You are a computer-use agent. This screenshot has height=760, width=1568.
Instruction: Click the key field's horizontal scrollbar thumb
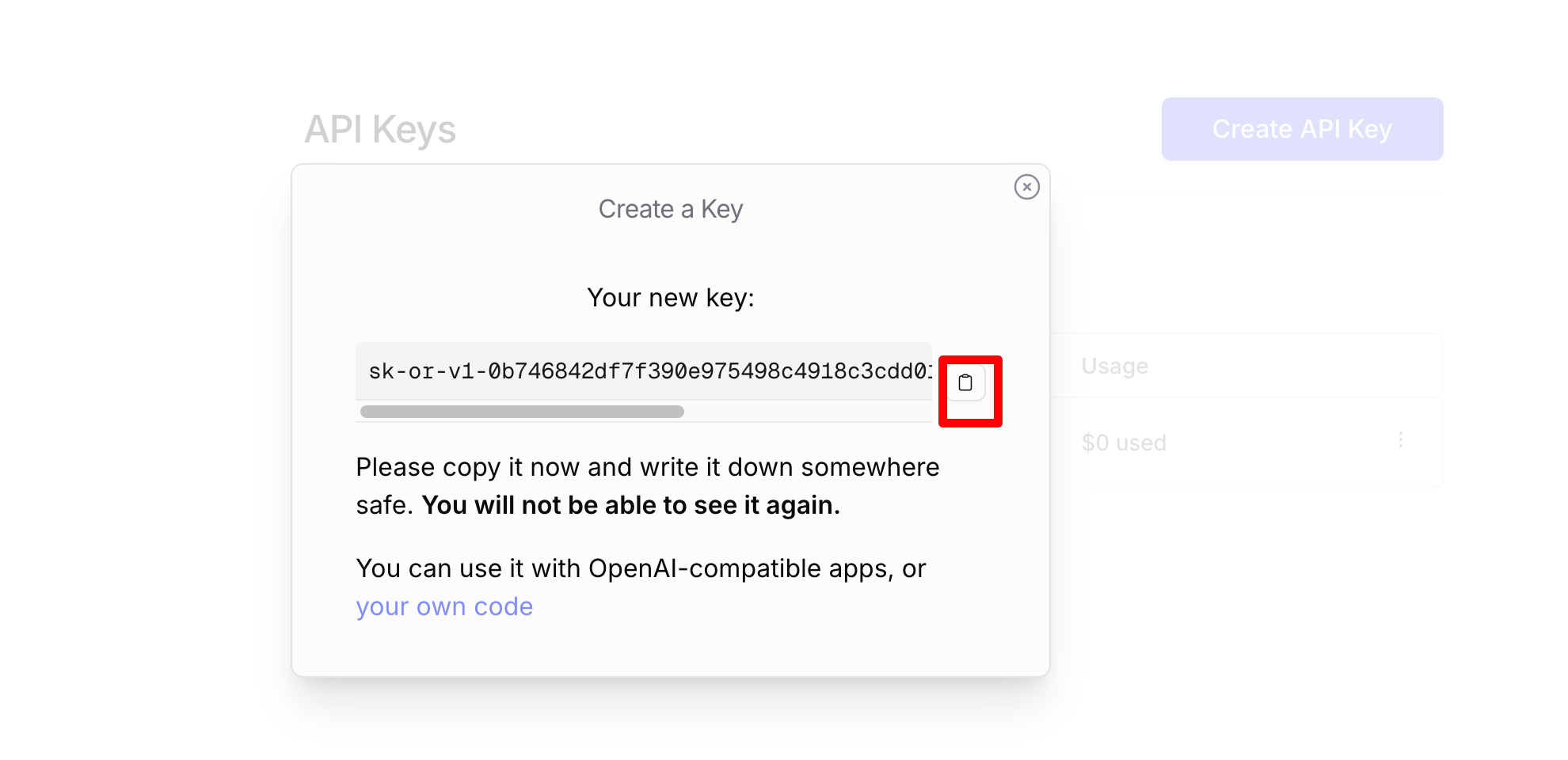click(x=522, y=412)
